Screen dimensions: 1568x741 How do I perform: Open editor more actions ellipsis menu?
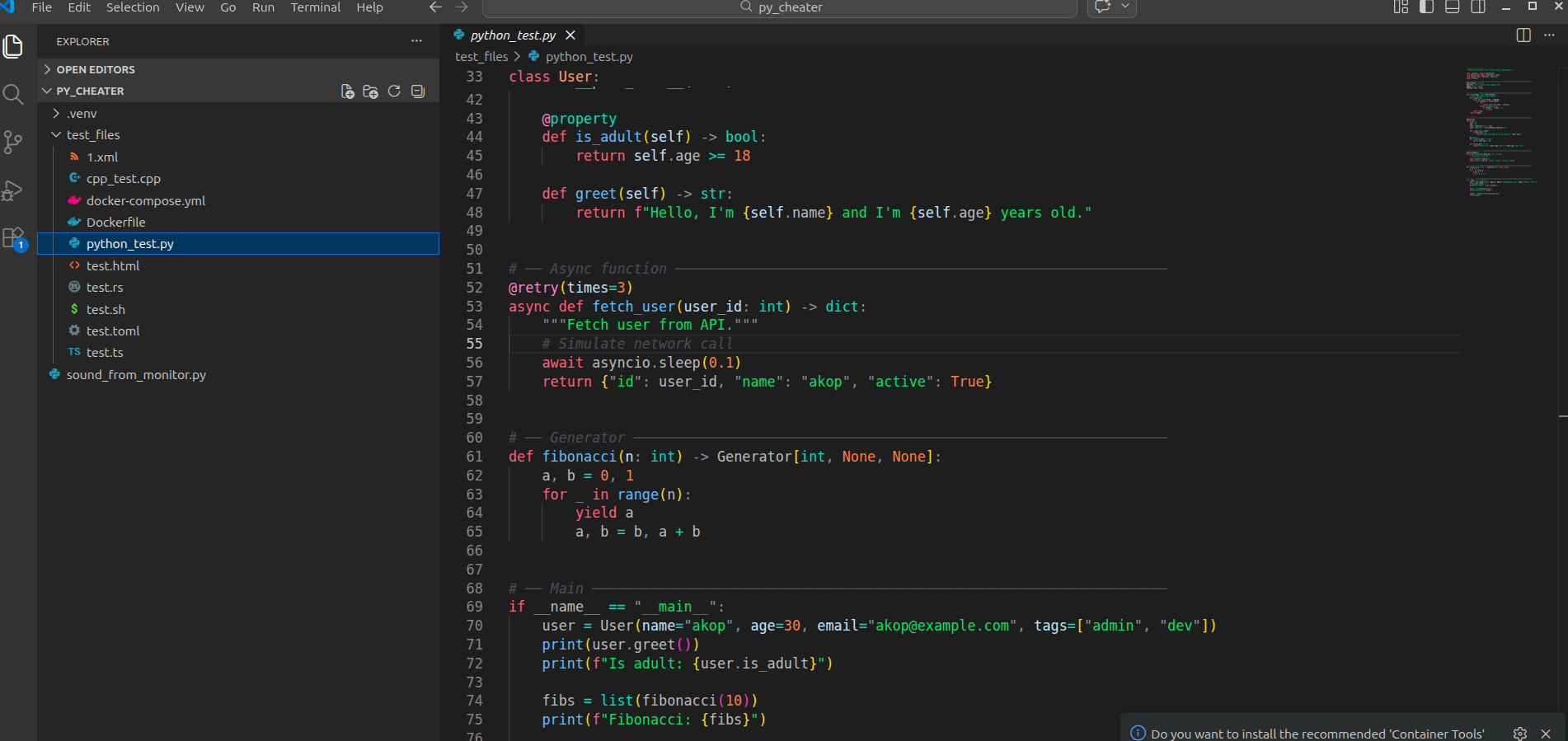point(1549,35)
